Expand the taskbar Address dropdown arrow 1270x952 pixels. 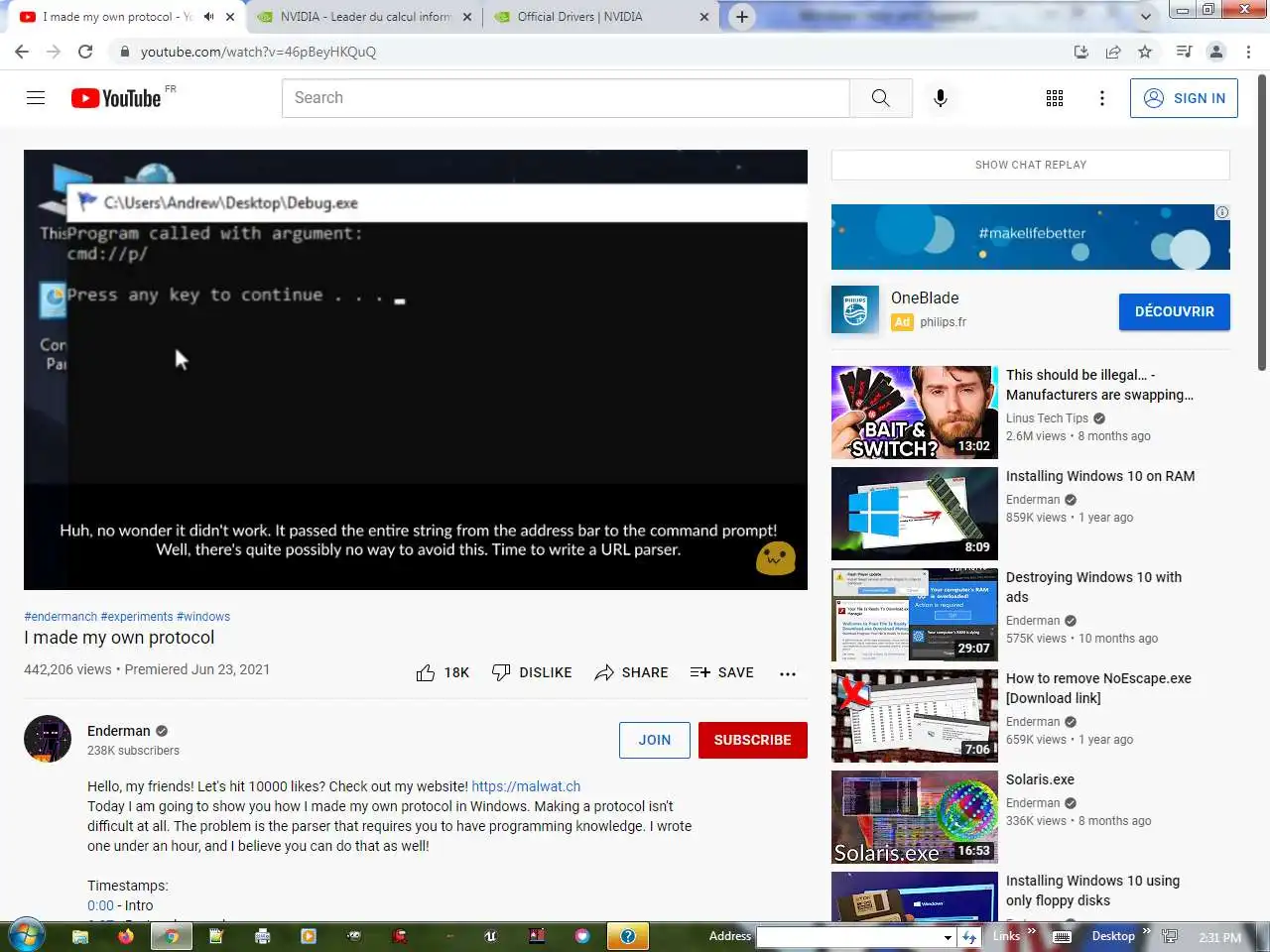[948, 937]
